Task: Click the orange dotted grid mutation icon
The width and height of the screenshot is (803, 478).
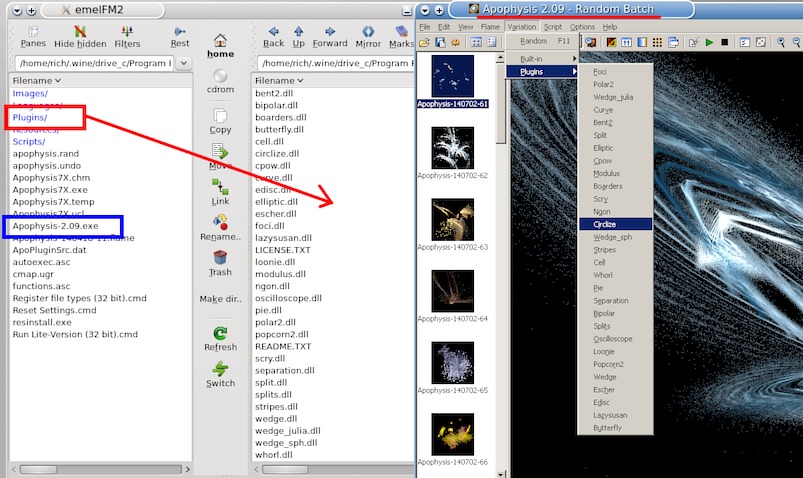Action: tap(658, 43)
